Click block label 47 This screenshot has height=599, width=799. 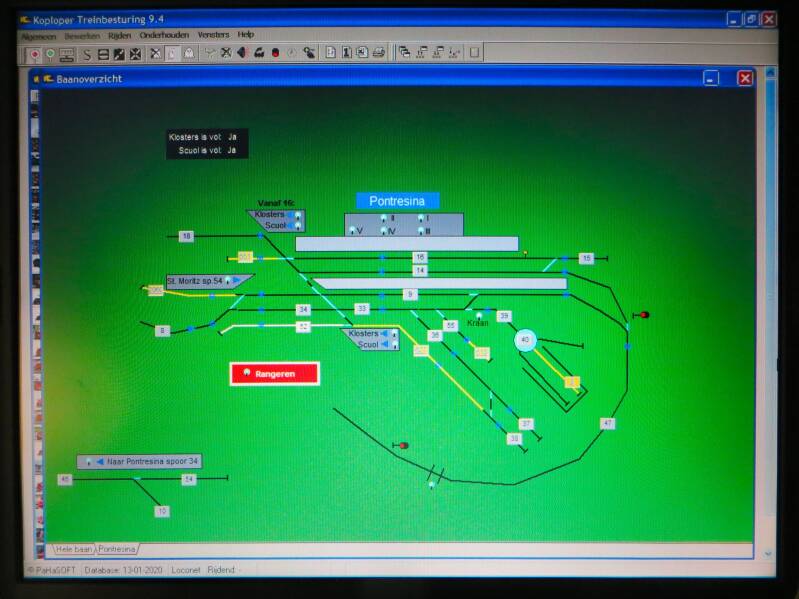coord(607,423)
